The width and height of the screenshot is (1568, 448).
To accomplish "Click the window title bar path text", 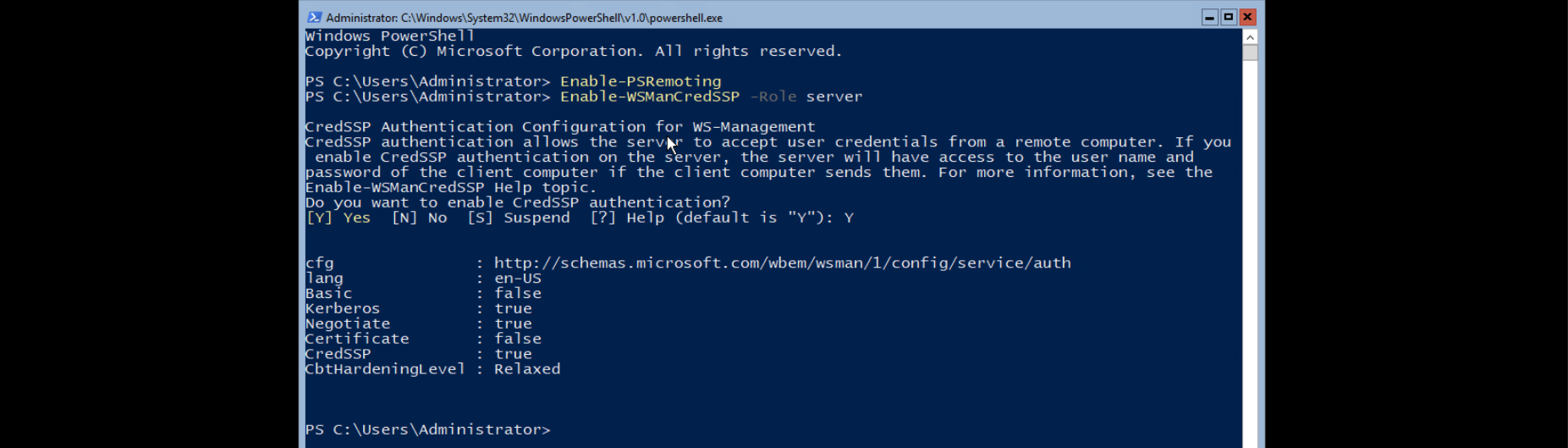I will point(524,18).
